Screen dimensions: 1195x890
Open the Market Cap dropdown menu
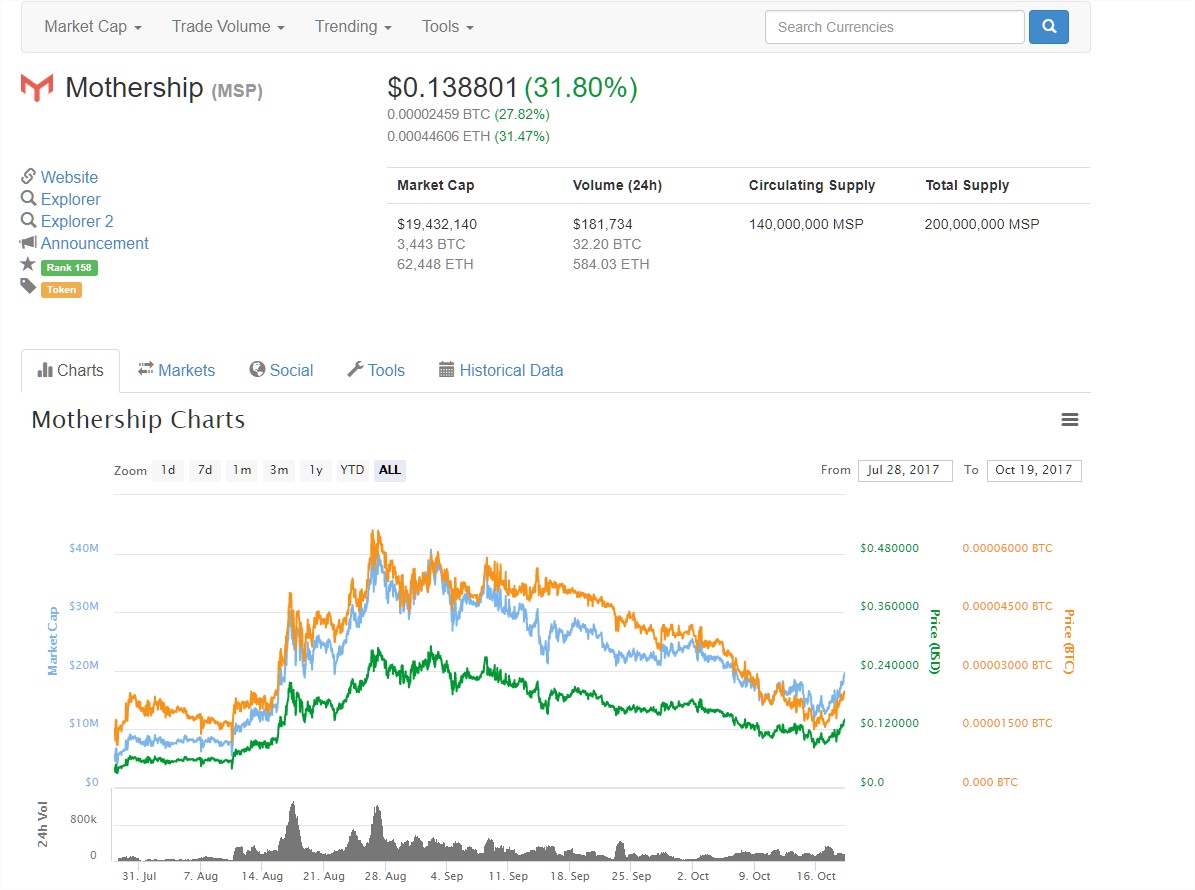tap(93, 27)
